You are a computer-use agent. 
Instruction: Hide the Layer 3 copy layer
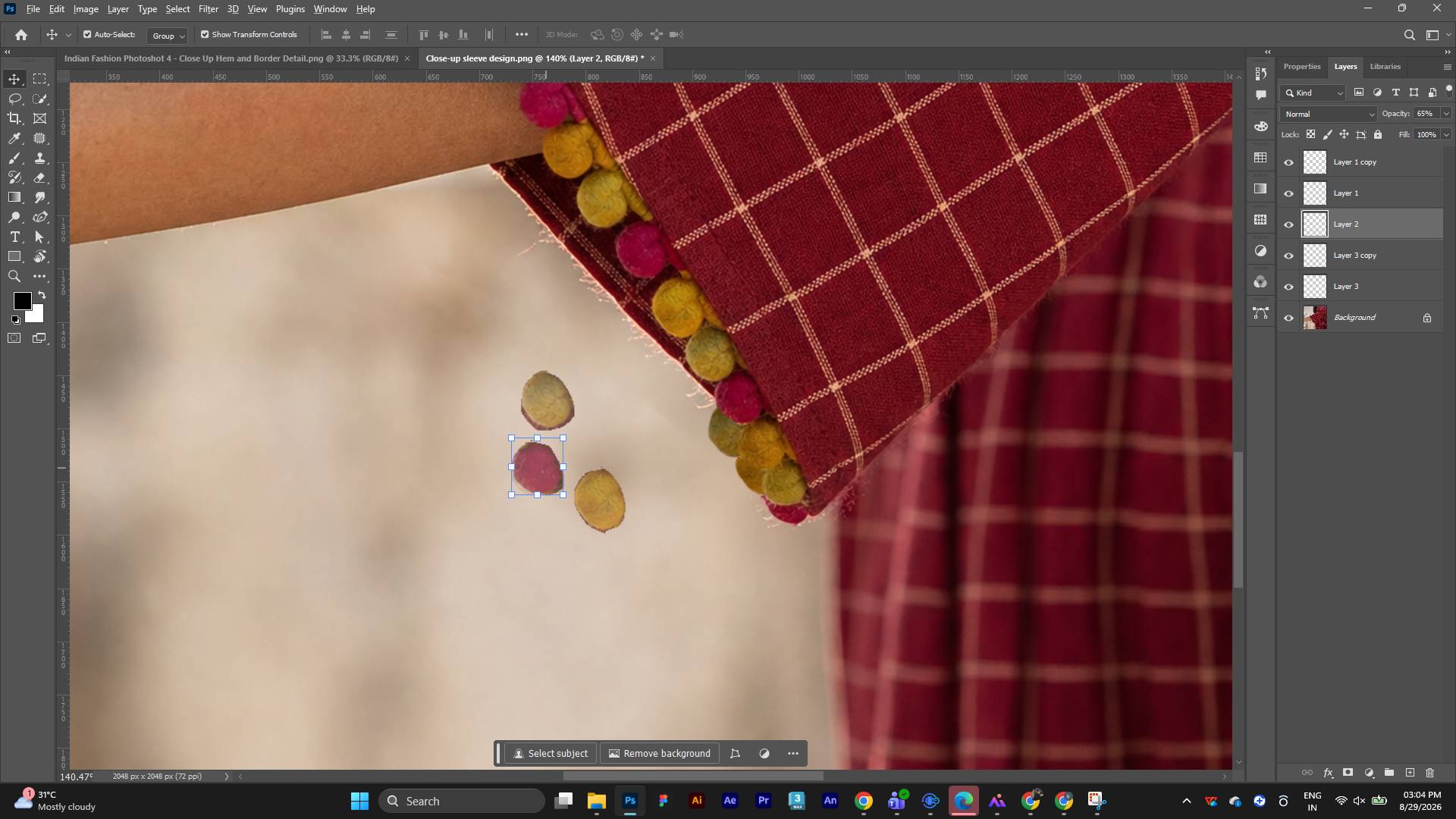[1288, 256]
